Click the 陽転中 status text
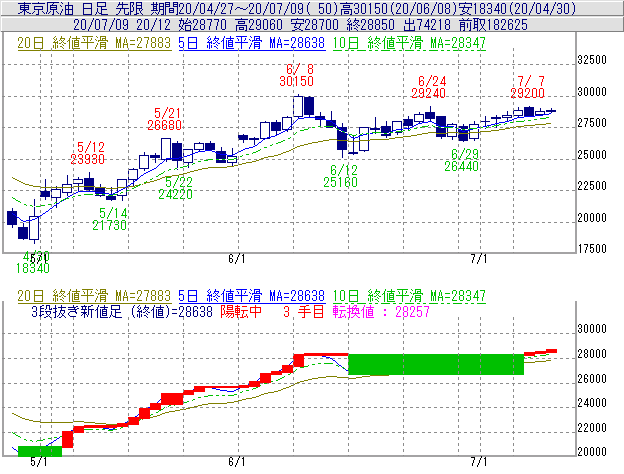624x474 pixels. tap(241, 312)
